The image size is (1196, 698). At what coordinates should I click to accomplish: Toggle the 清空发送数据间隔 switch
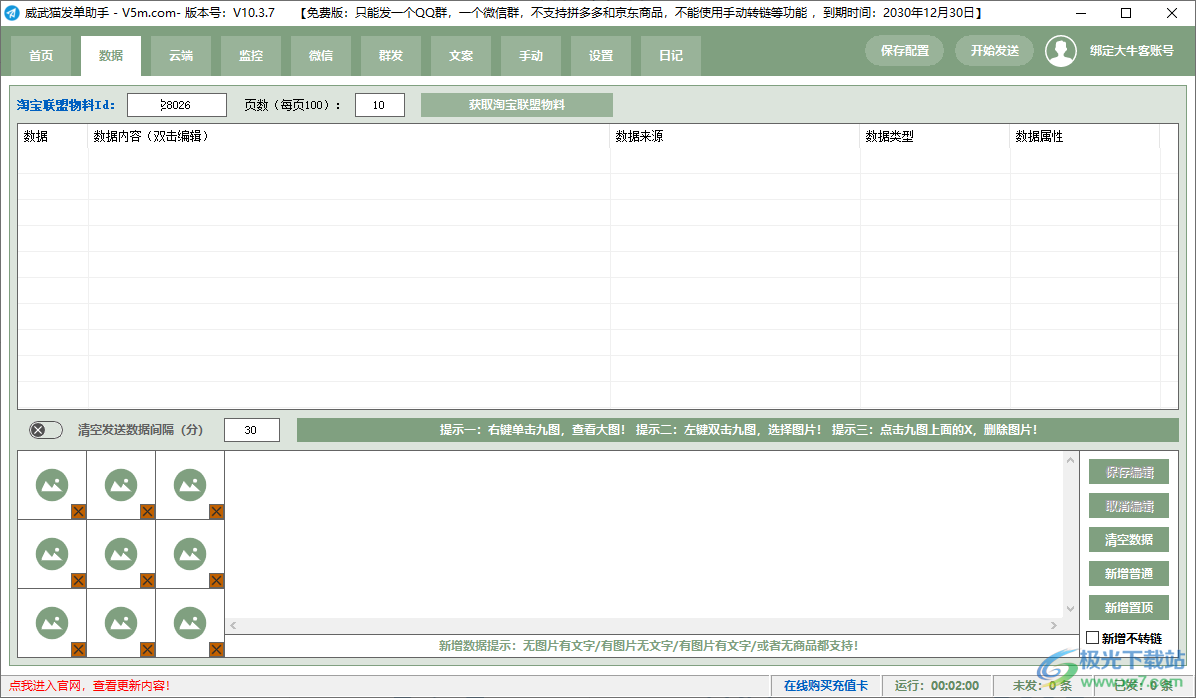46,430
